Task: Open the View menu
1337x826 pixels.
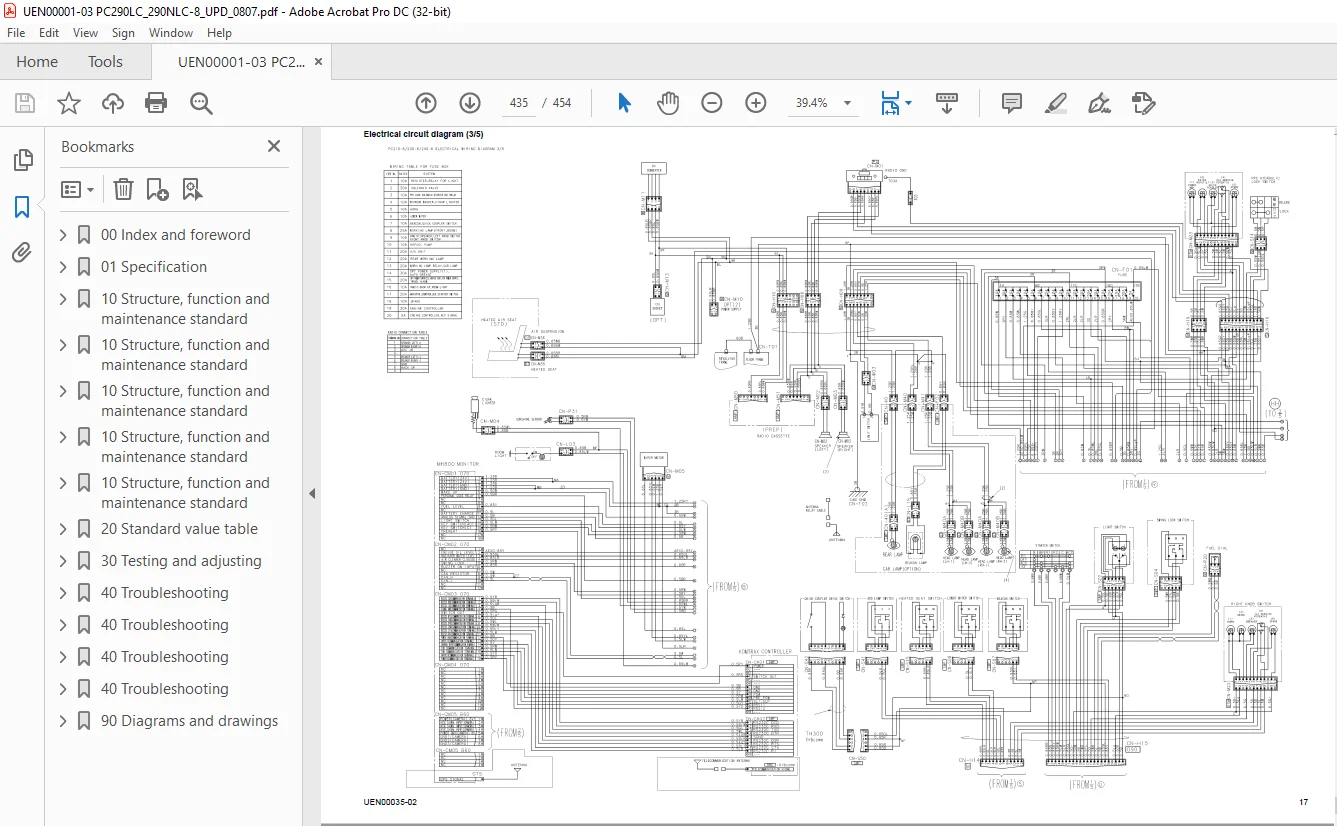Action: click(x=85, y=32)
